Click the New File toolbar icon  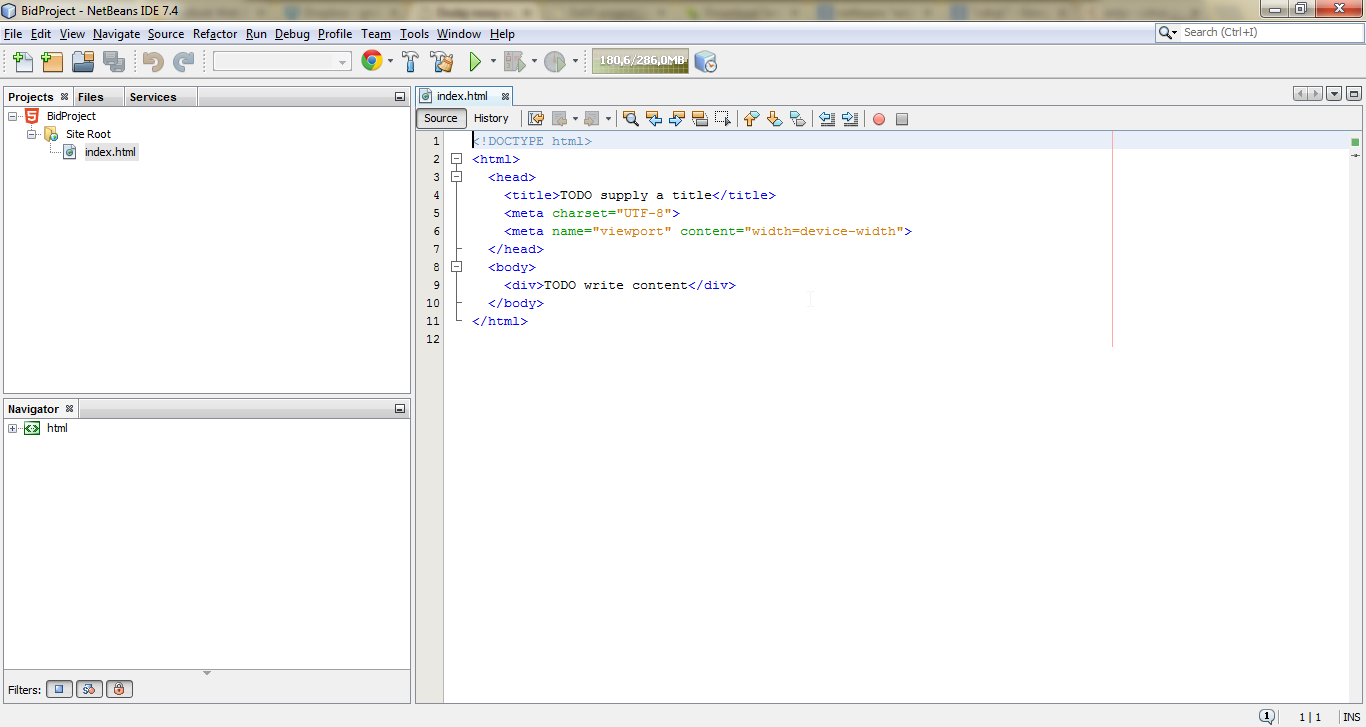(x=22, y=62)
